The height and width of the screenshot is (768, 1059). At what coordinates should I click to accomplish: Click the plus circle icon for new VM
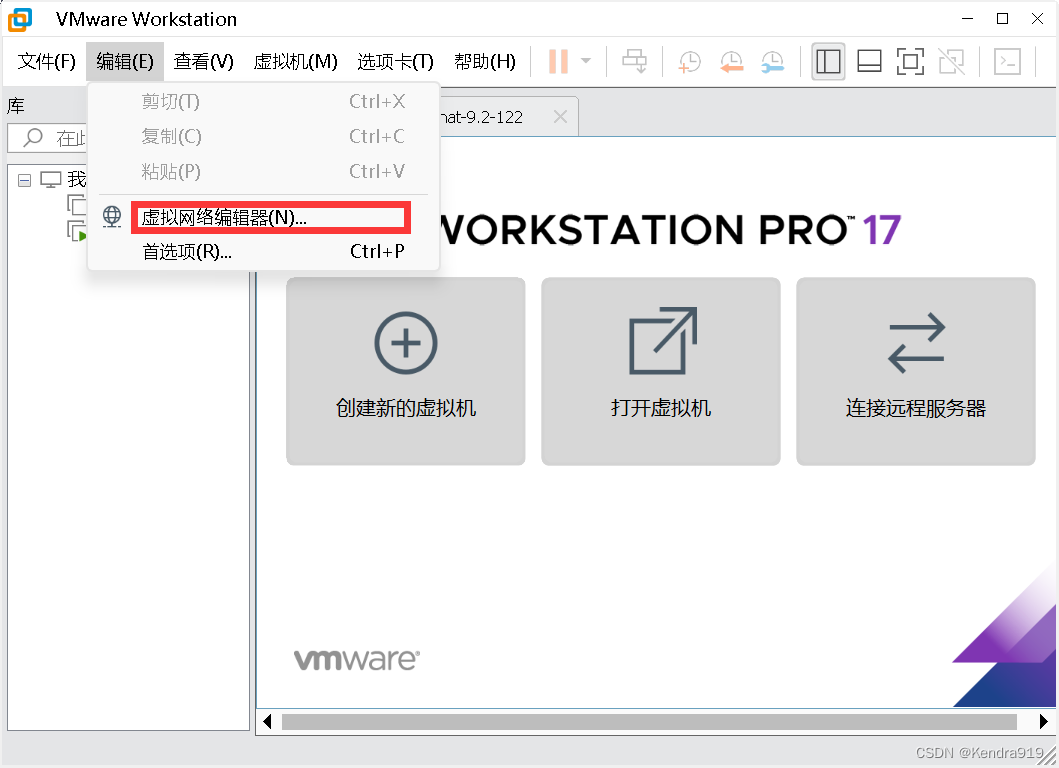click(406, 342)
